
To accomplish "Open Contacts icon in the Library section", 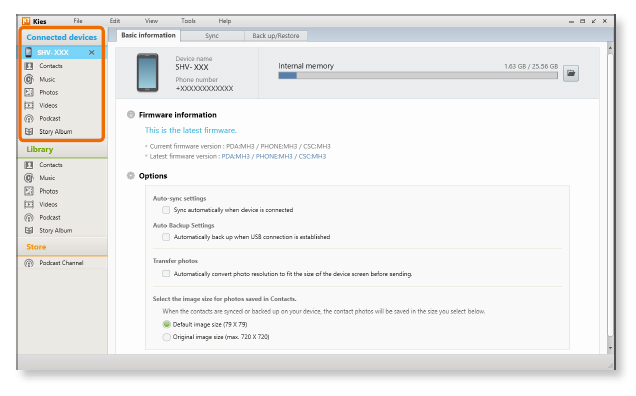I will click(29, 165).
